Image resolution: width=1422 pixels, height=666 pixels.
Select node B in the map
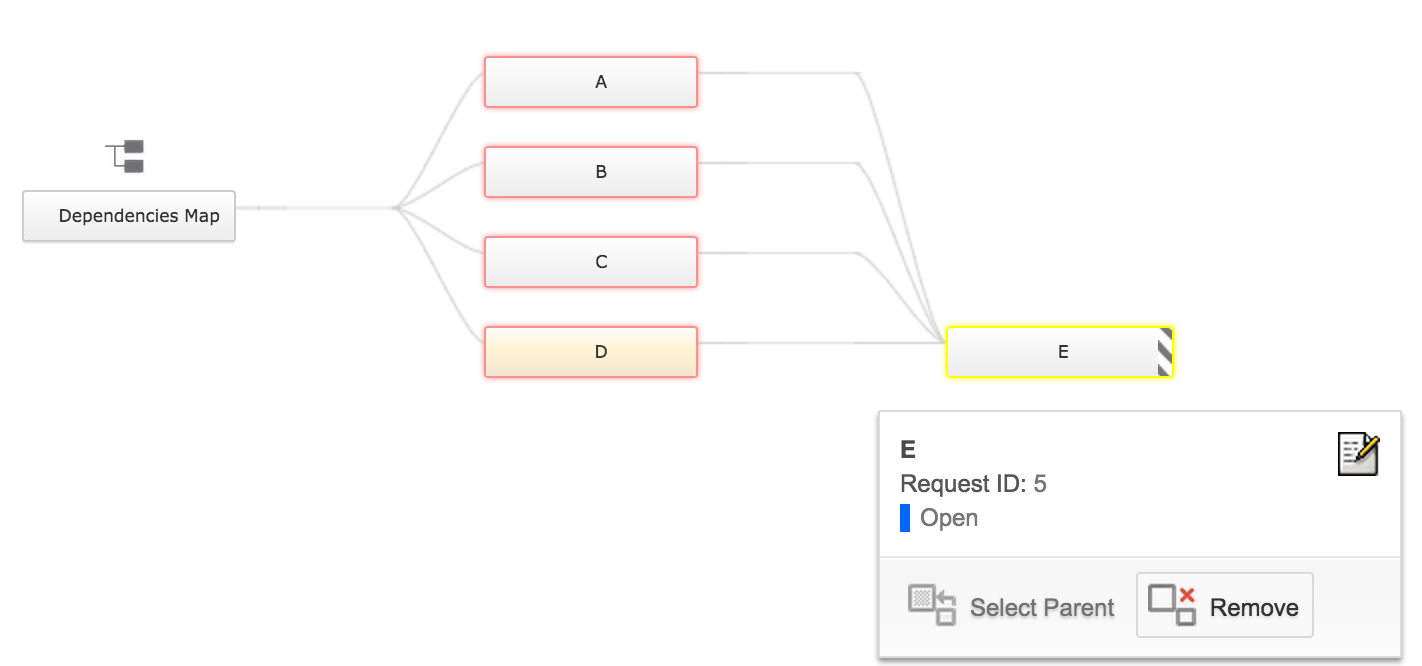click(x=591, y=172)
